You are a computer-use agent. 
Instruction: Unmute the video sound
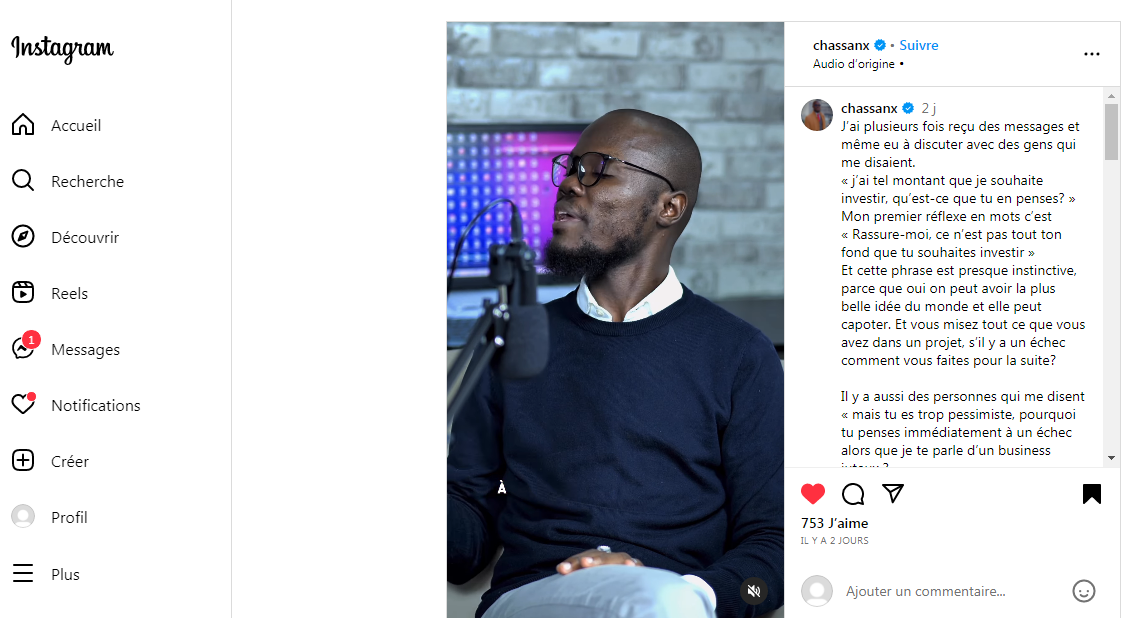tap(754, 591)
